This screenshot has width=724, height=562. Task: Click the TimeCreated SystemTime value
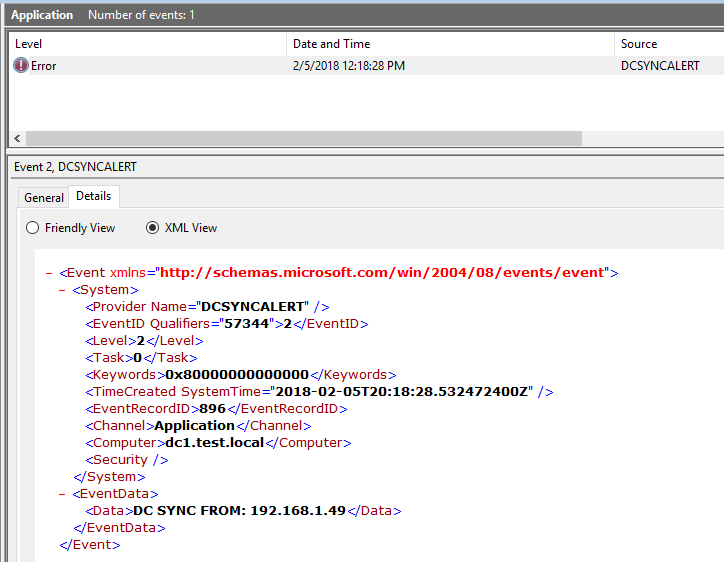point(401,392)
